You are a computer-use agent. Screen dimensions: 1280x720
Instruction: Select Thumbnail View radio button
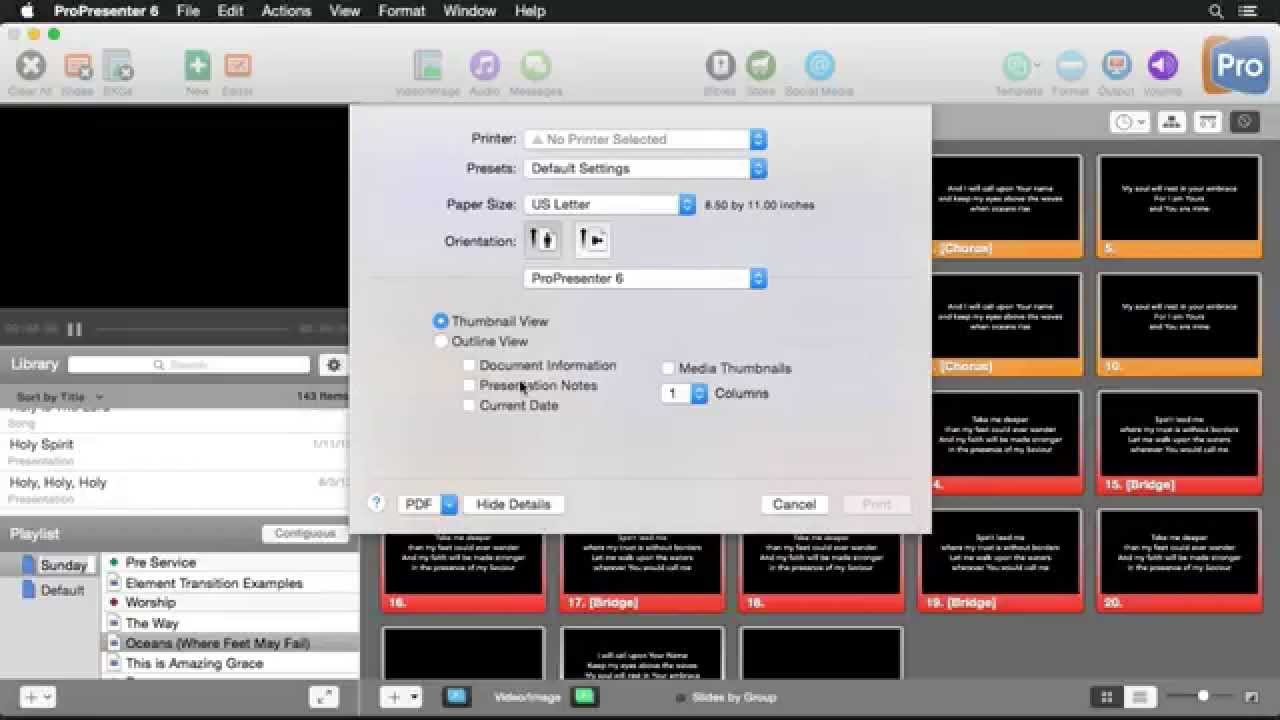click(x=440, y=321)
